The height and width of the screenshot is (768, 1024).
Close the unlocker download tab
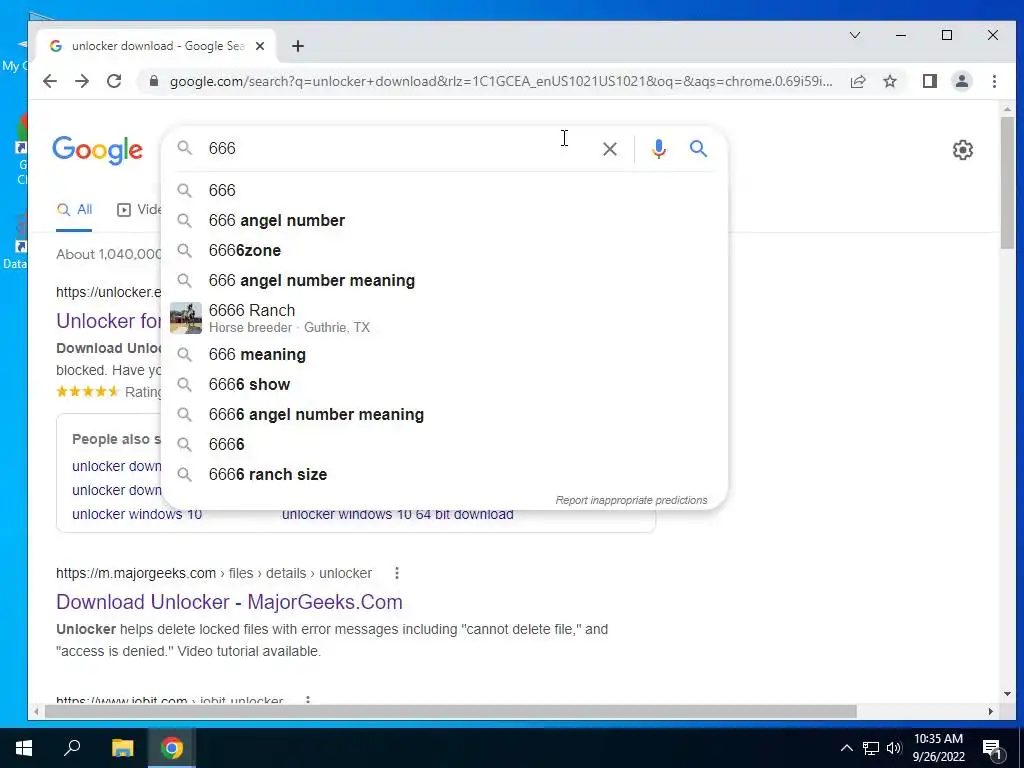260,46
